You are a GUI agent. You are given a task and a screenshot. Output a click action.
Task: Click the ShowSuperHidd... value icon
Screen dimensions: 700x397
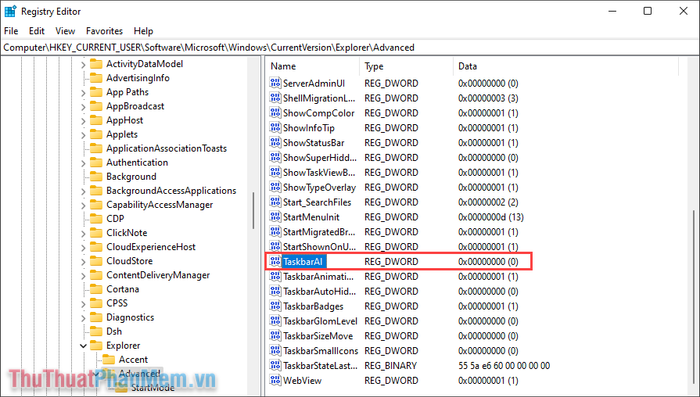pos(275,157)
